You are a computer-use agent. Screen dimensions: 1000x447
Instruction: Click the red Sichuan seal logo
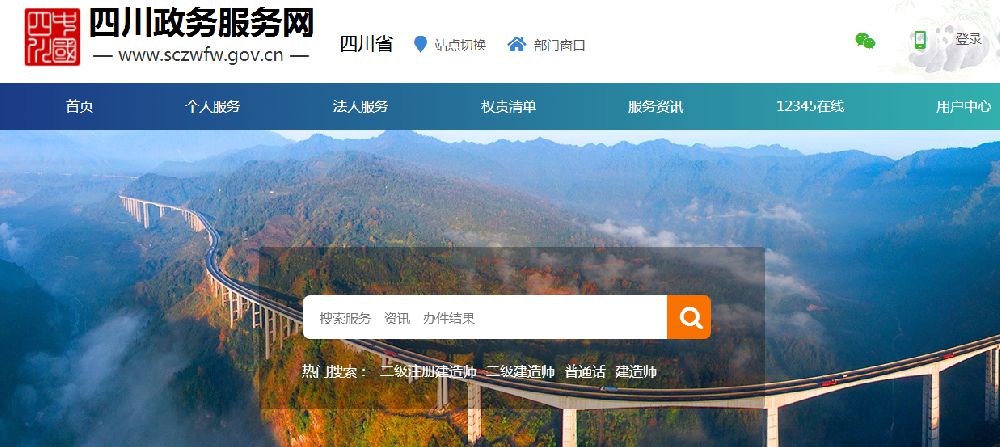[52, 37]
